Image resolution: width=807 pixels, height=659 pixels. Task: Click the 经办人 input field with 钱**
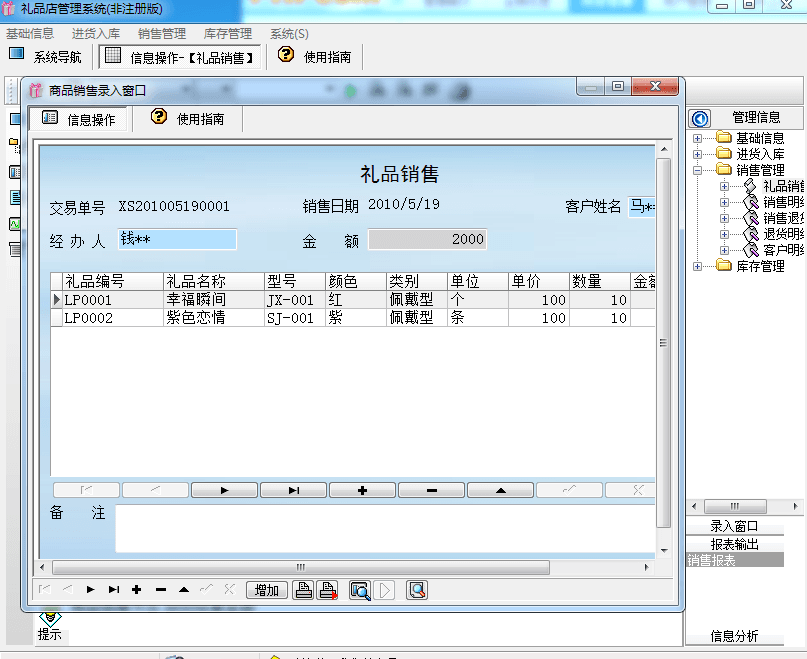(177, 239)
